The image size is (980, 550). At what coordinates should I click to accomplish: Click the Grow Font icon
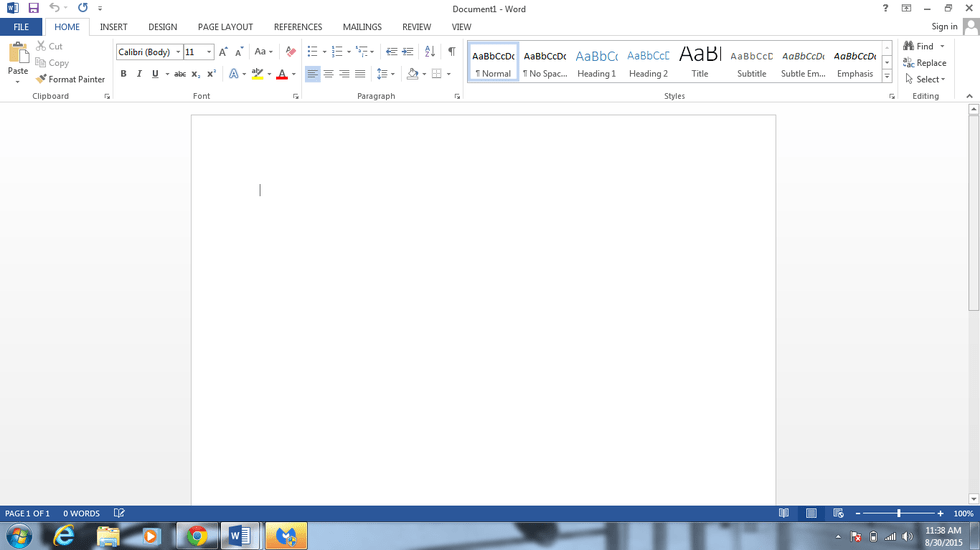point(223,52)
